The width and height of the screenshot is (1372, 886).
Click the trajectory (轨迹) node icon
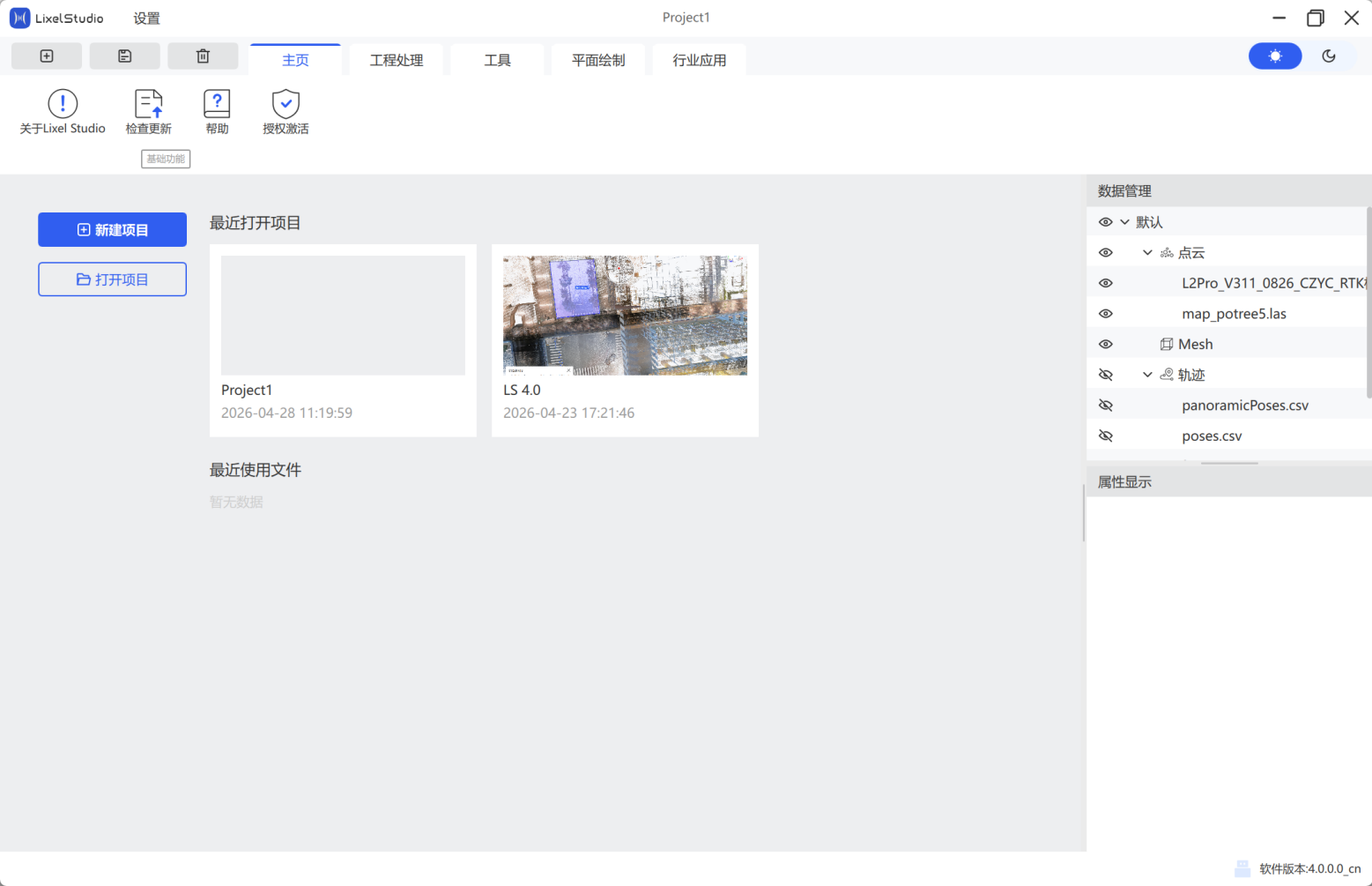[x=1167, y=375]
